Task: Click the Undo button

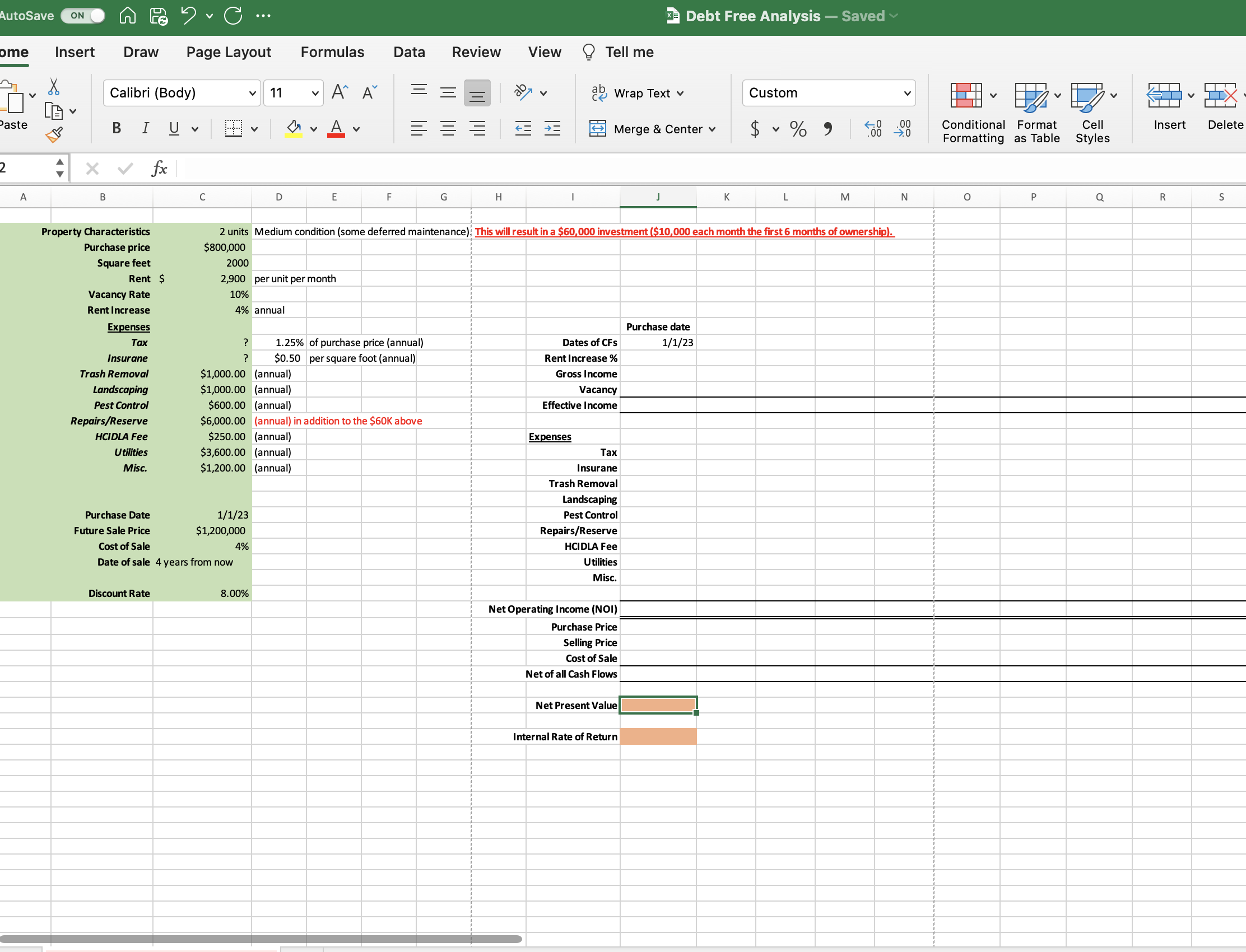Action: coord(187,15)
